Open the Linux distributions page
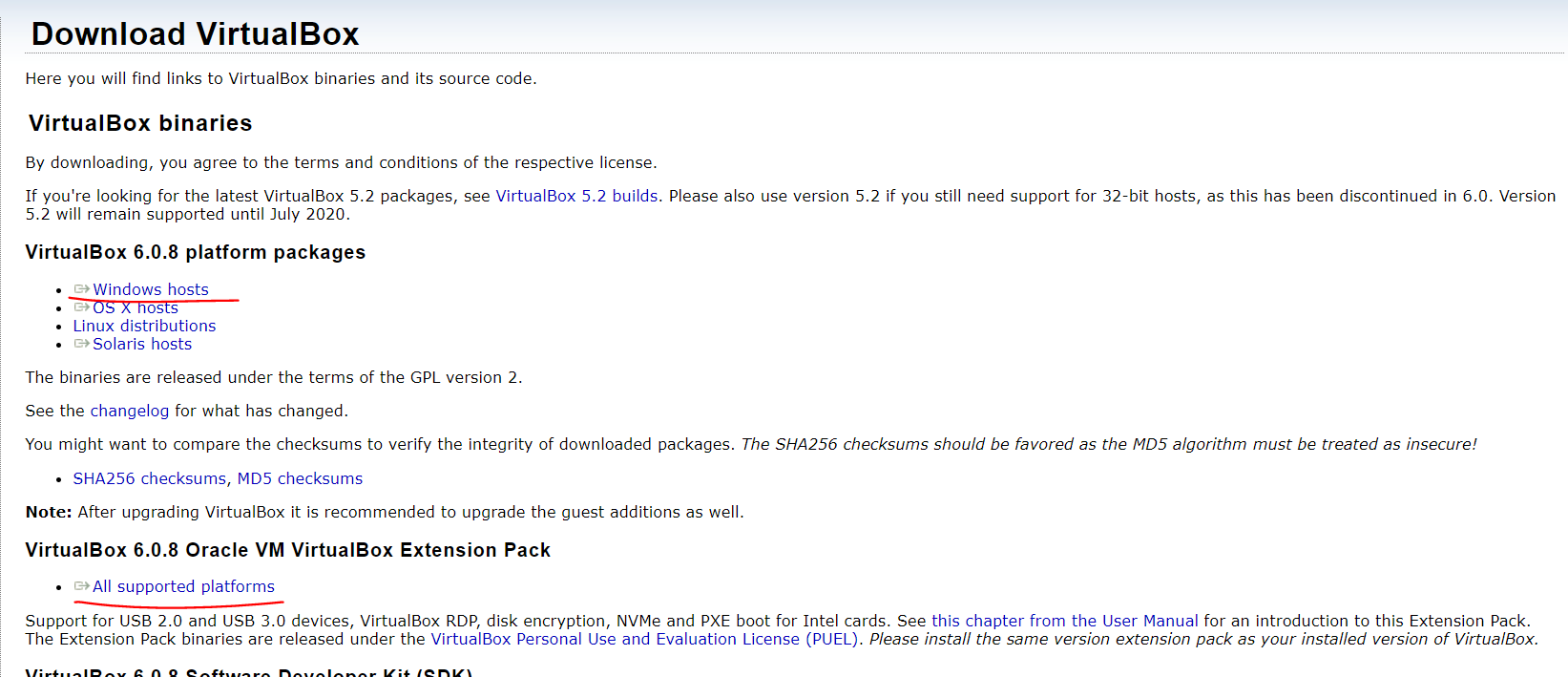Viewport: 1568px width, 677px height. coord(144,326)
